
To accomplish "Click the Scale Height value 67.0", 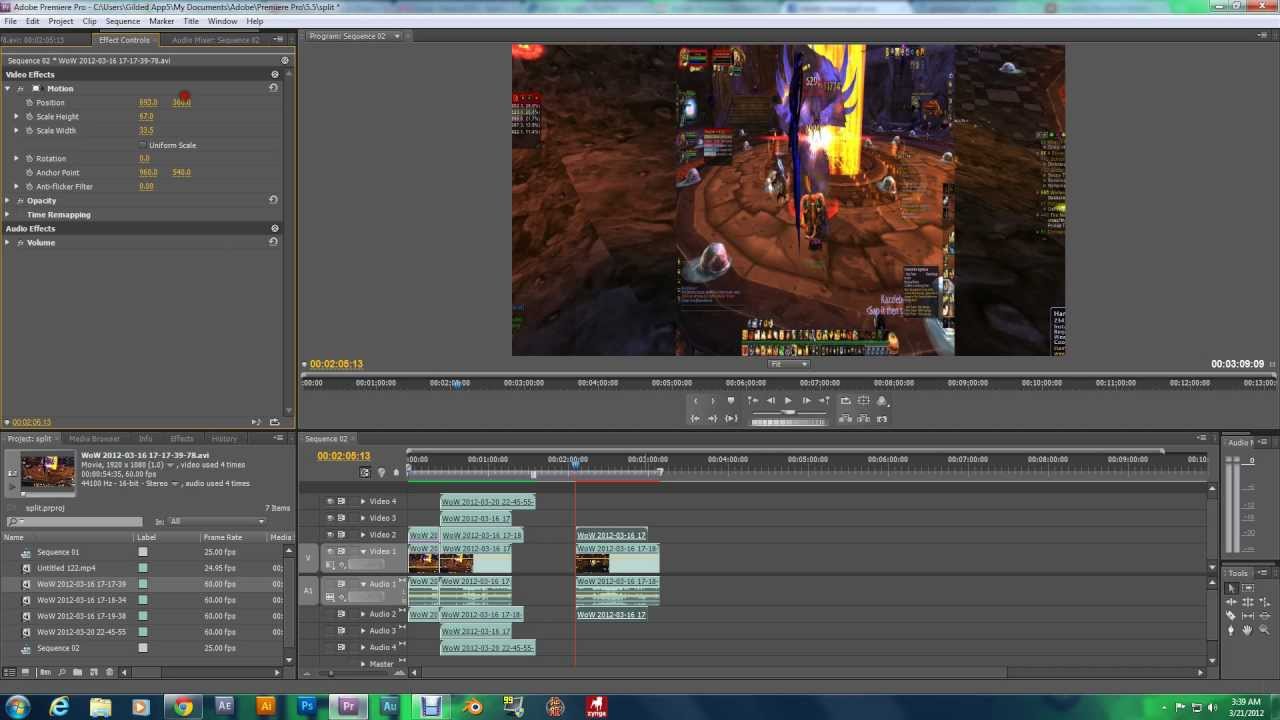I will (146, 116).
